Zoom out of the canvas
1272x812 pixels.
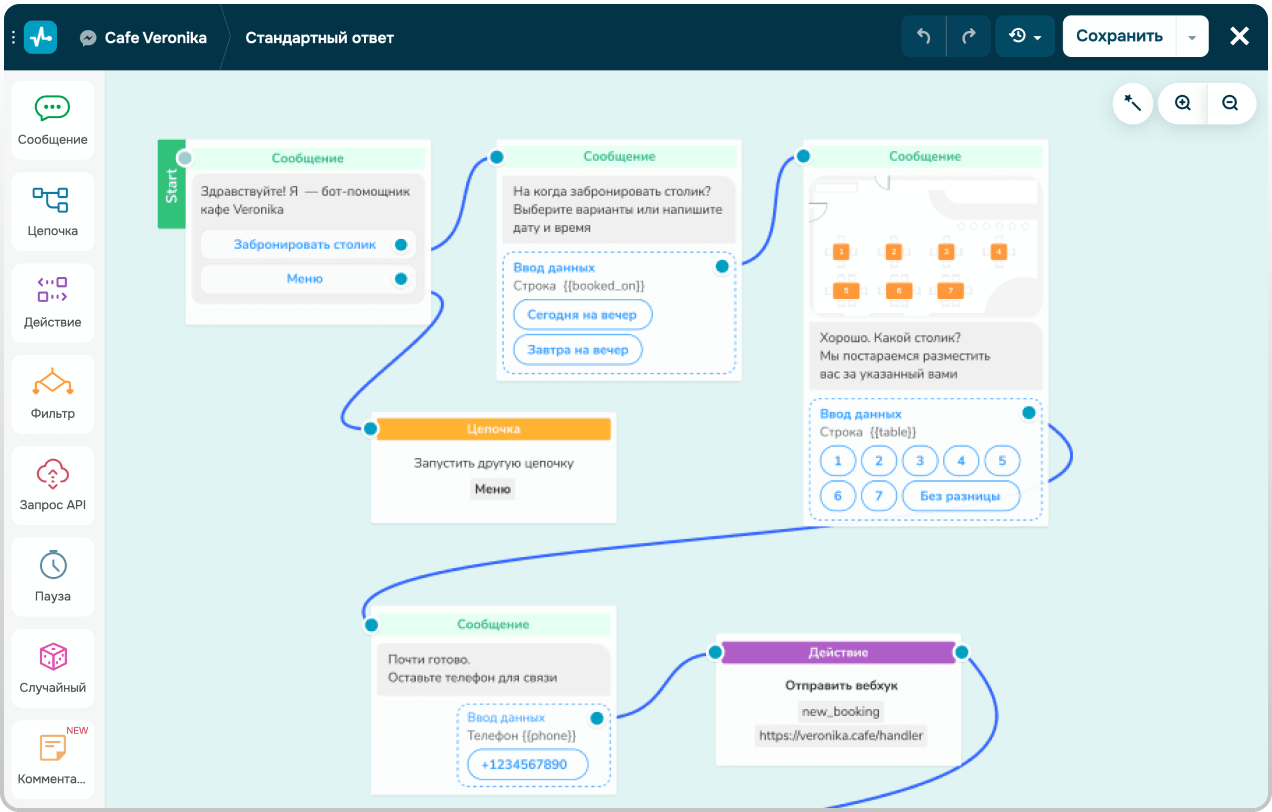click(1230, 103)
